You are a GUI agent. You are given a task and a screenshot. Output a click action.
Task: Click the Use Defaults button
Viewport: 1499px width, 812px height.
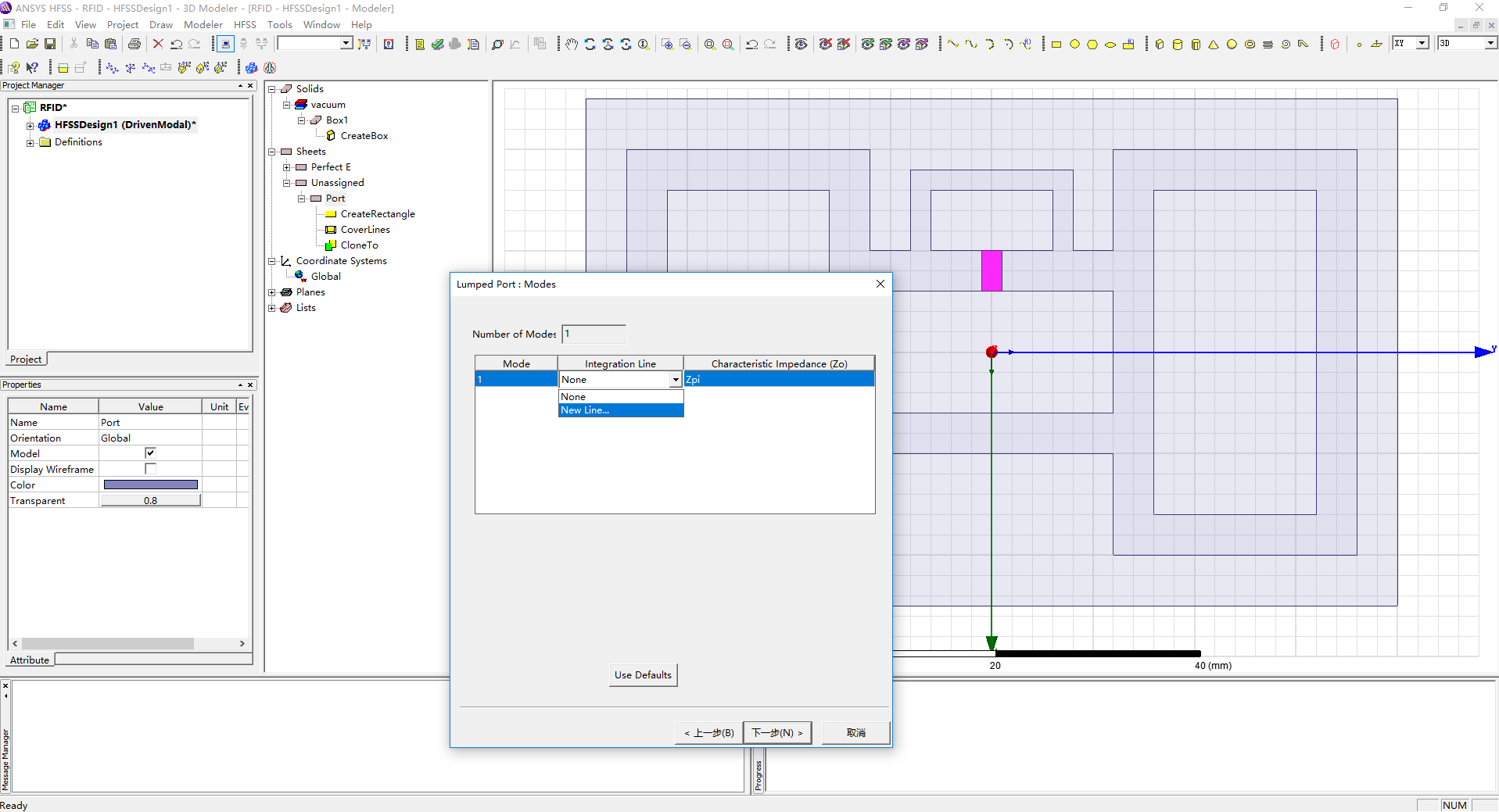tap(643, 675)
